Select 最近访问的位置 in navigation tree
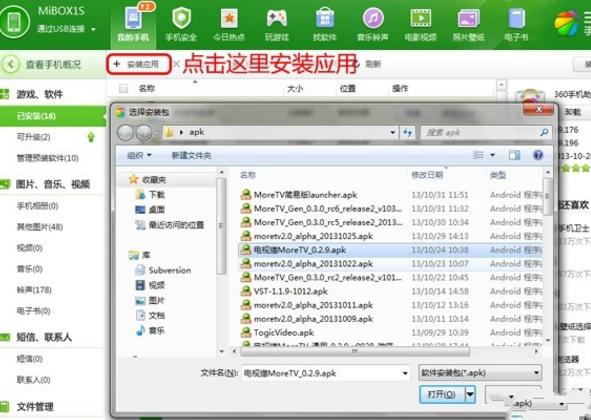The height and width of the screenshot is (420, 591). point(176,225)
